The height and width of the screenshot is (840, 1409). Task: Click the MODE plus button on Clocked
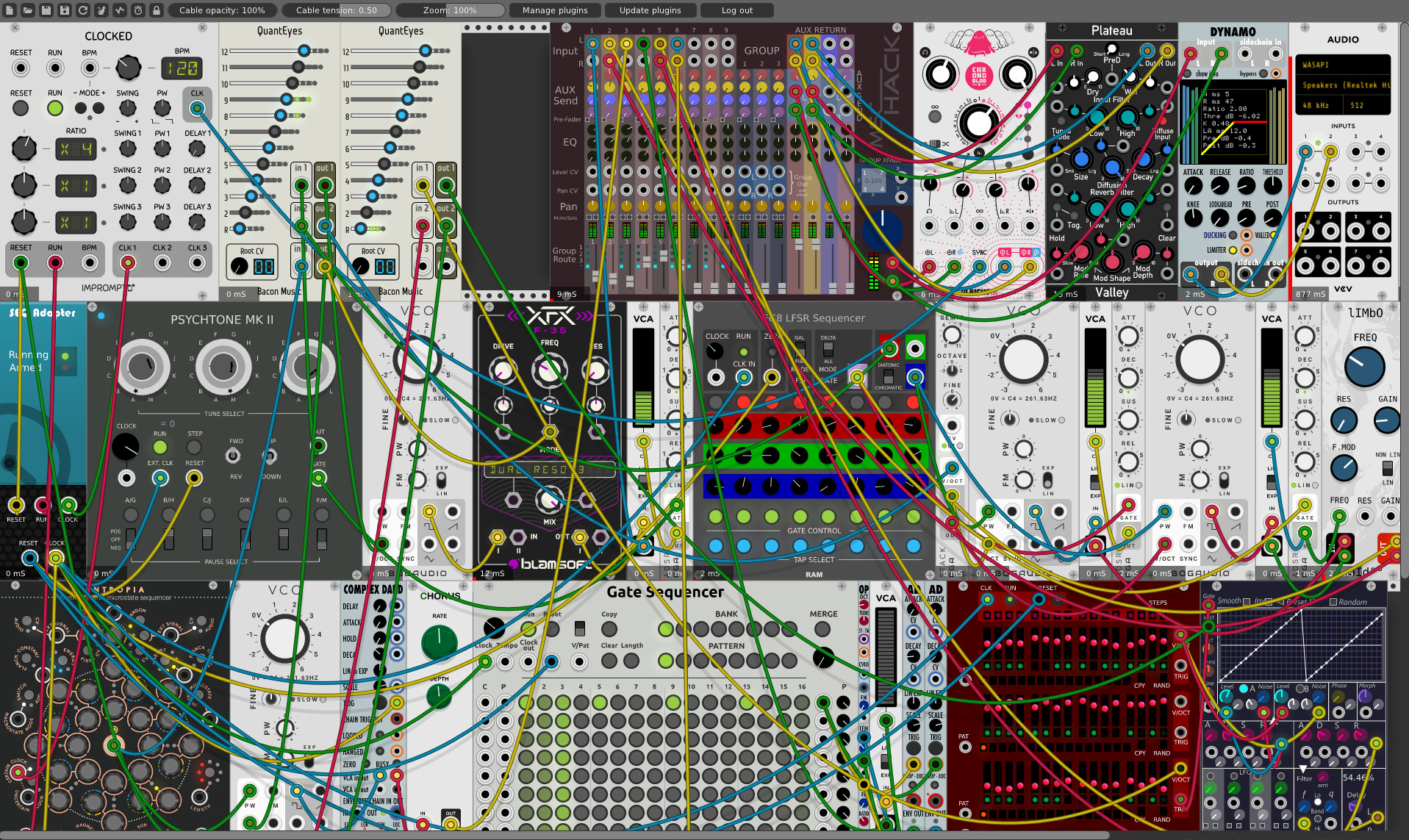coord(98,108)
